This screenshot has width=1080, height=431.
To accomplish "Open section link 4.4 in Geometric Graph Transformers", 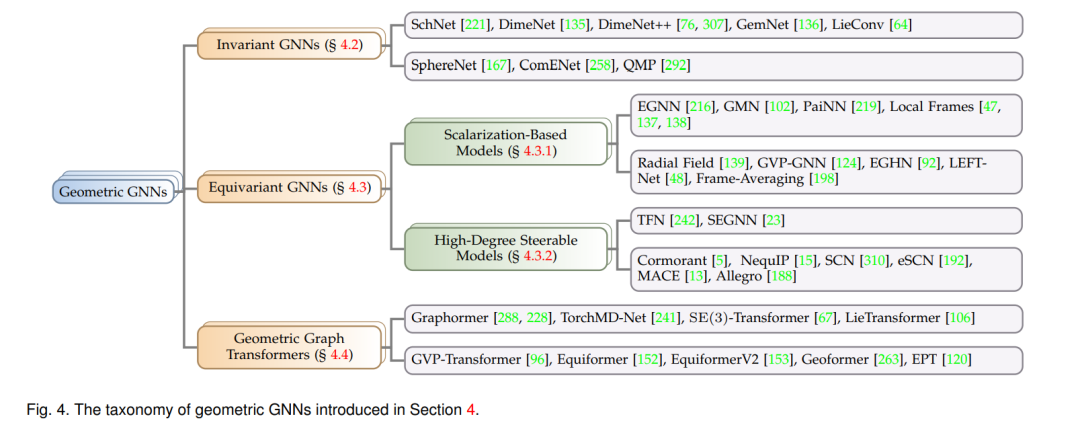I will (x=340, y=355).
